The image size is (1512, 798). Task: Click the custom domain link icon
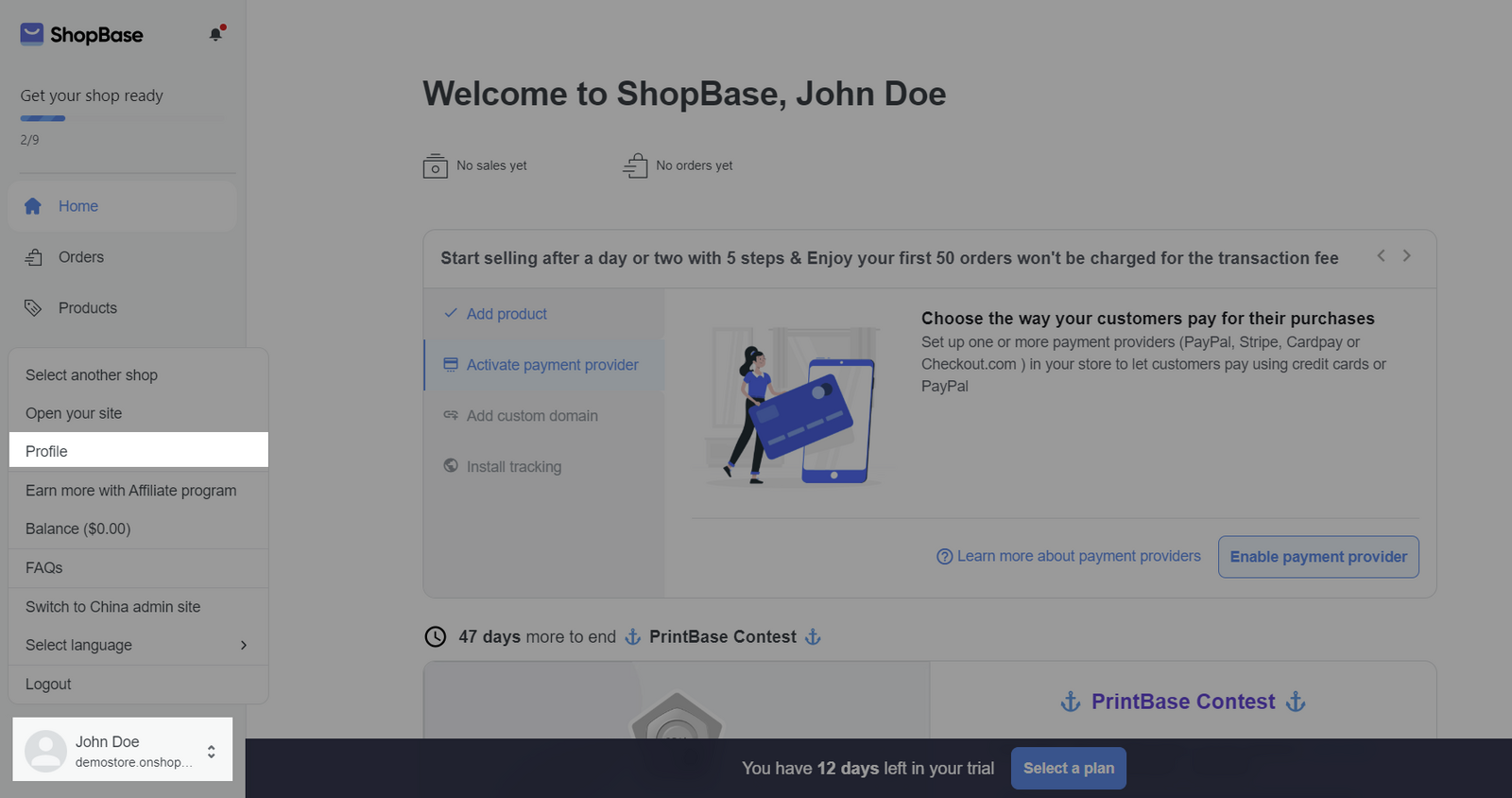tap(451, 415)
